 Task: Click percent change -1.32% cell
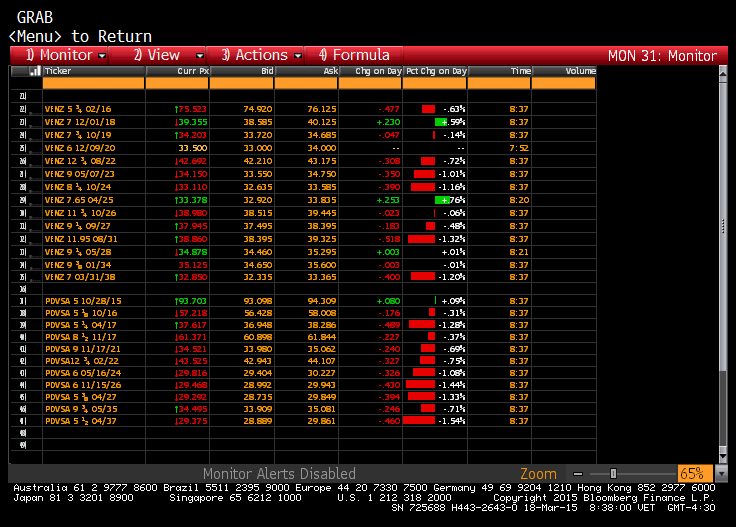(x=435, y=239)
